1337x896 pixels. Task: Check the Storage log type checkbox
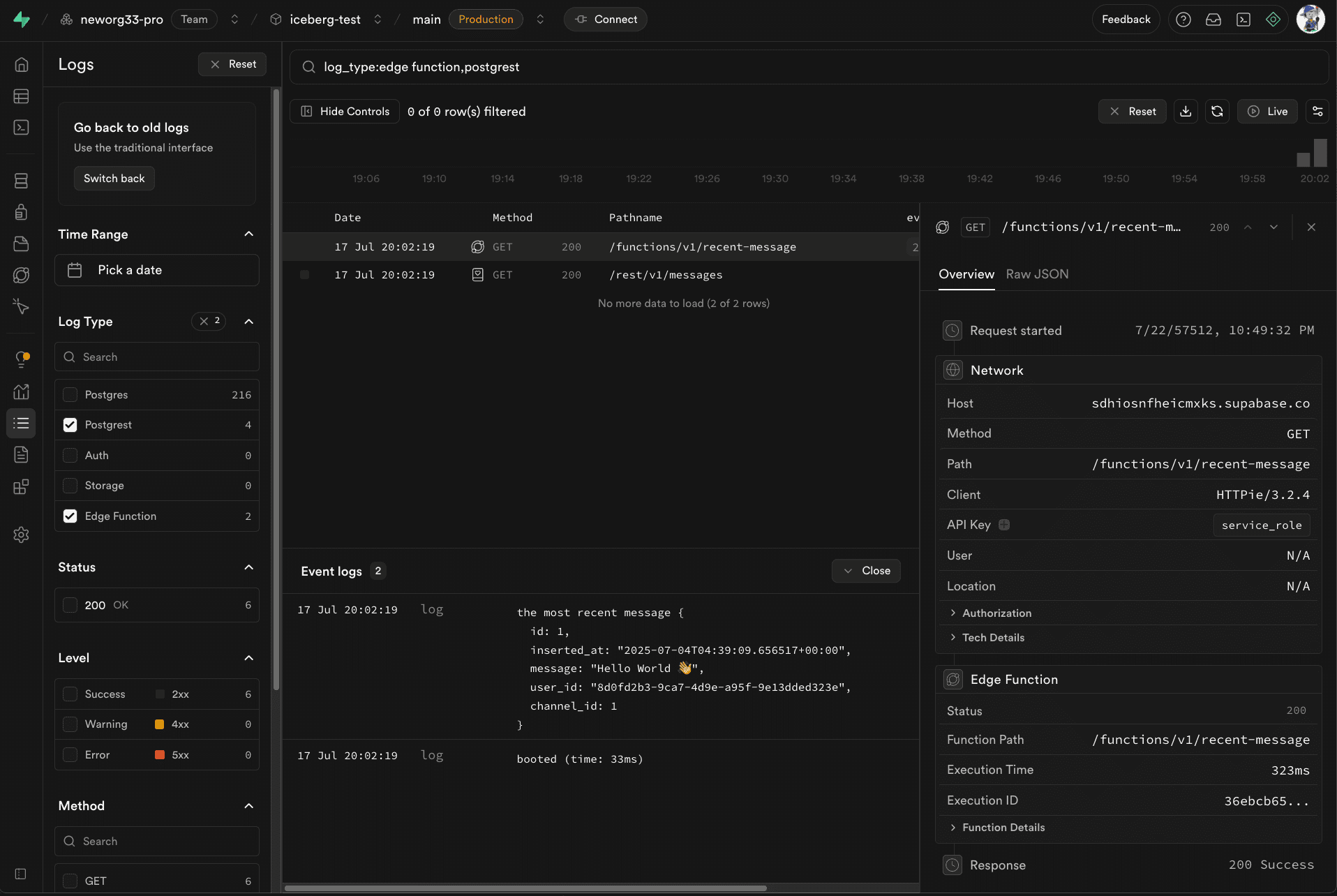70,486
